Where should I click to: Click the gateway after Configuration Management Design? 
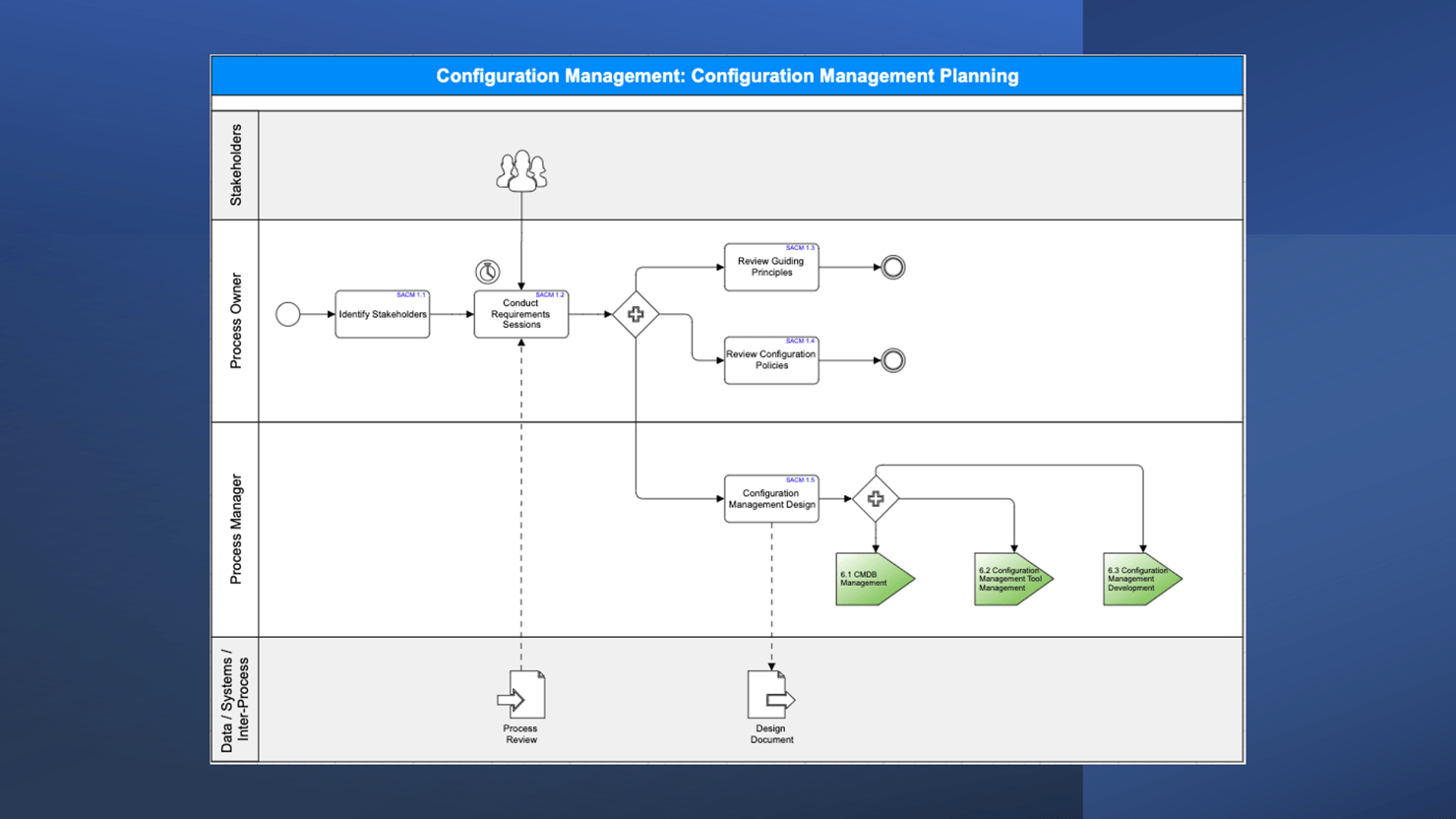click(x=876, y=499)
